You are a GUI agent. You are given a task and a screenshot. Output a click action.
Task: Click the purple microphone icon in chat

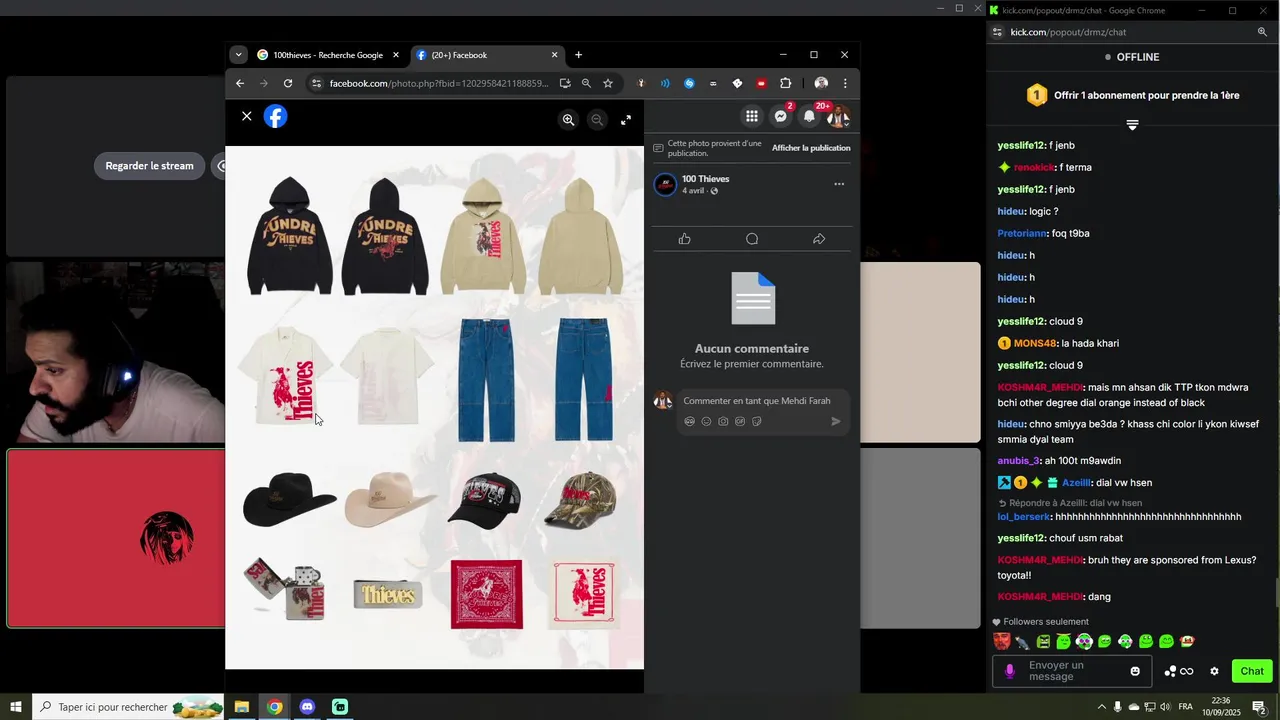tap(1009, 671)
